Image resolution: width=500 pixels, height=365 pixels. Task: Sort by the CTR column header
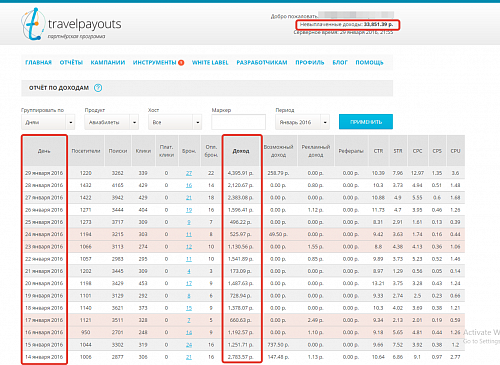(378, 151)
